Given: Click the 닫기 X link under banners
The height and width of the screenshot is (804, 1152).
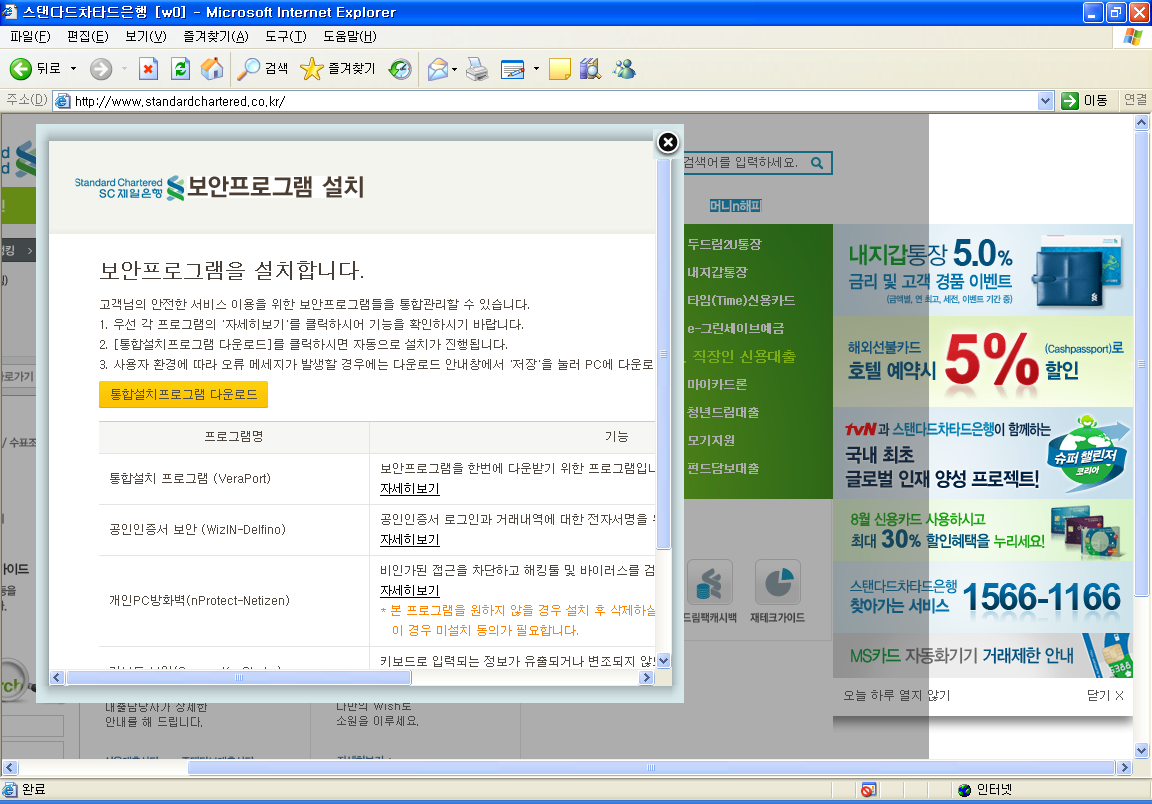Looking at the screenshot, I should 1106,695.
